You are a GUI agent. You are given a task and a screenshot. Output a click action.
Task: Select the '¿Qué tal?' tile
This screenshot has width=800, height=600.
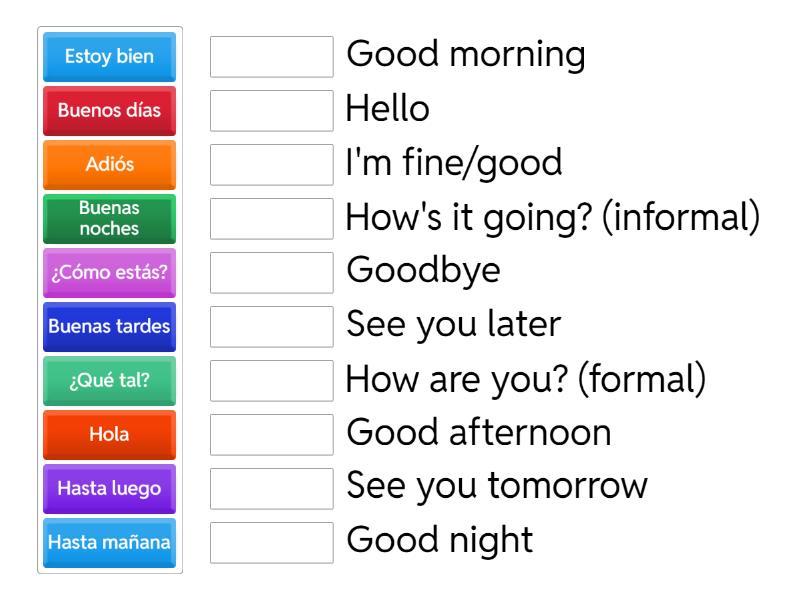click(110, 381)
